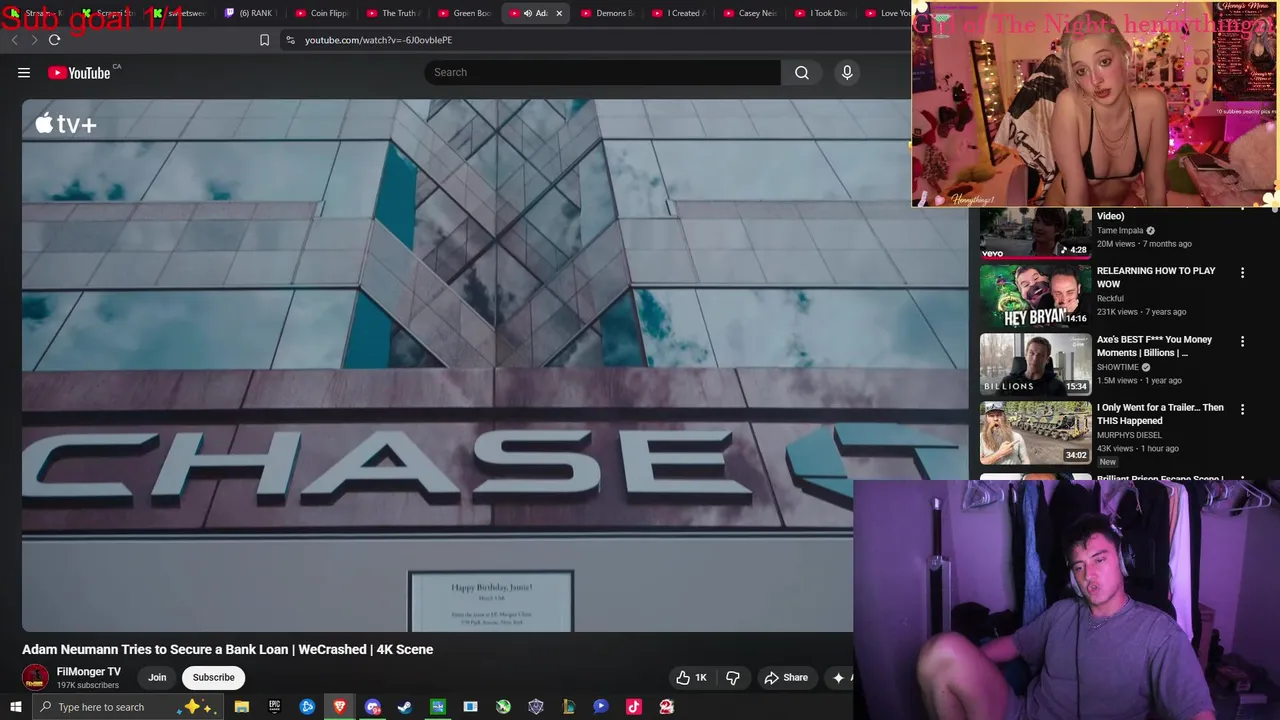Open SHOWTIME channel link
The image size is (1280, 720).
click(1118, 367)
